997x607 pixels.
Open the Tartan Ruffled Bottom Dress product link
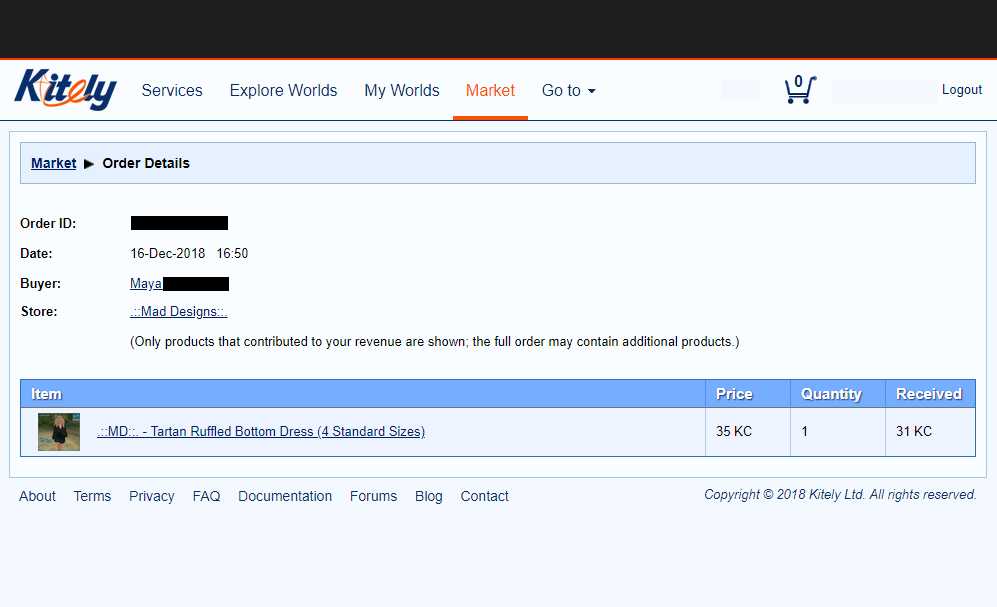261,432
